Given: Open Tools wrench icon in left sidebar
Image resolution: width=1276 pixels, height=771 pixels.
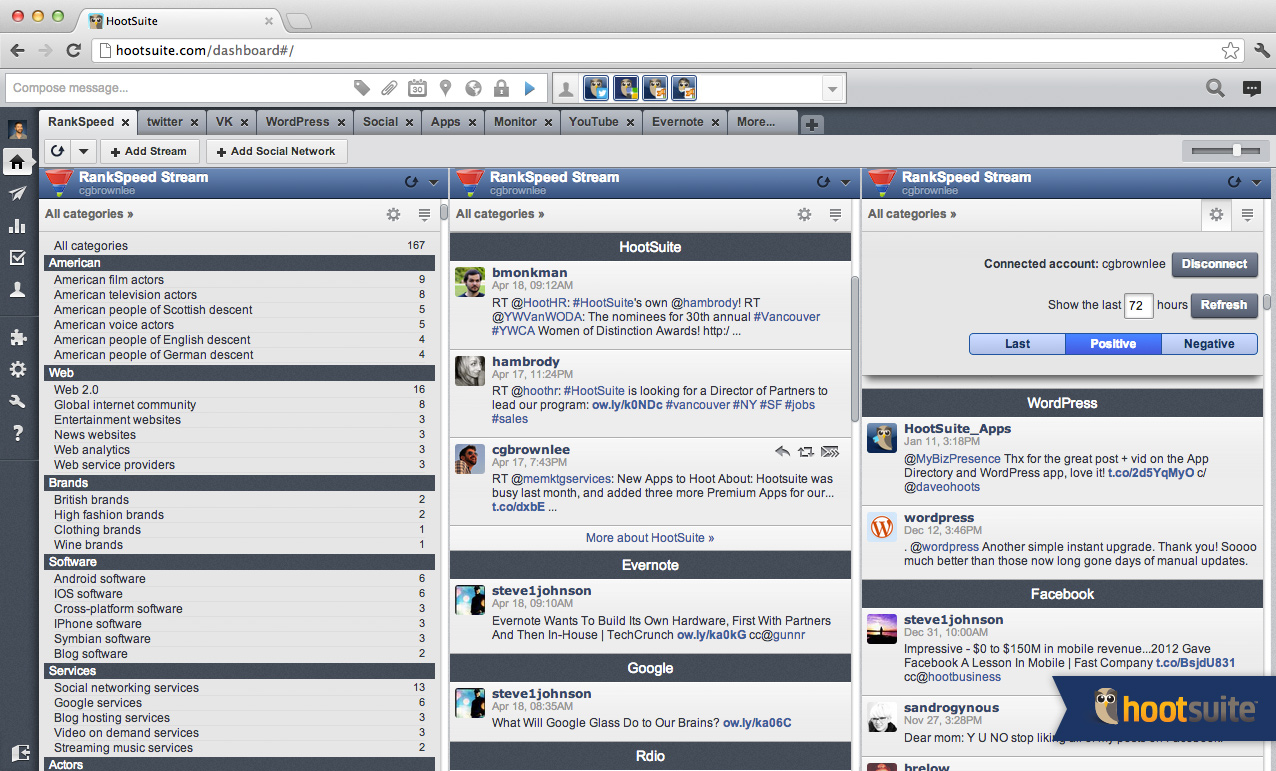Looking at the screenshot, I should (x=17, y=401).
